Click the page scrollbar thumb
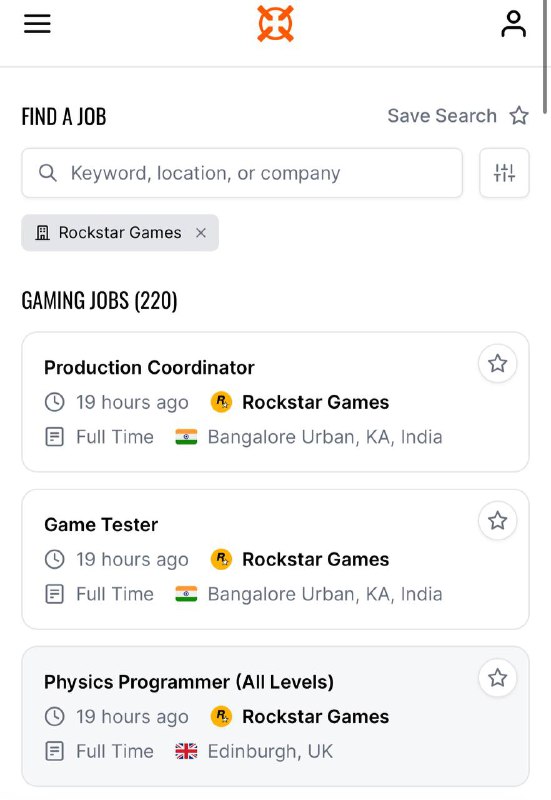This screenshot has height=800, width=551. click(545, 56)
